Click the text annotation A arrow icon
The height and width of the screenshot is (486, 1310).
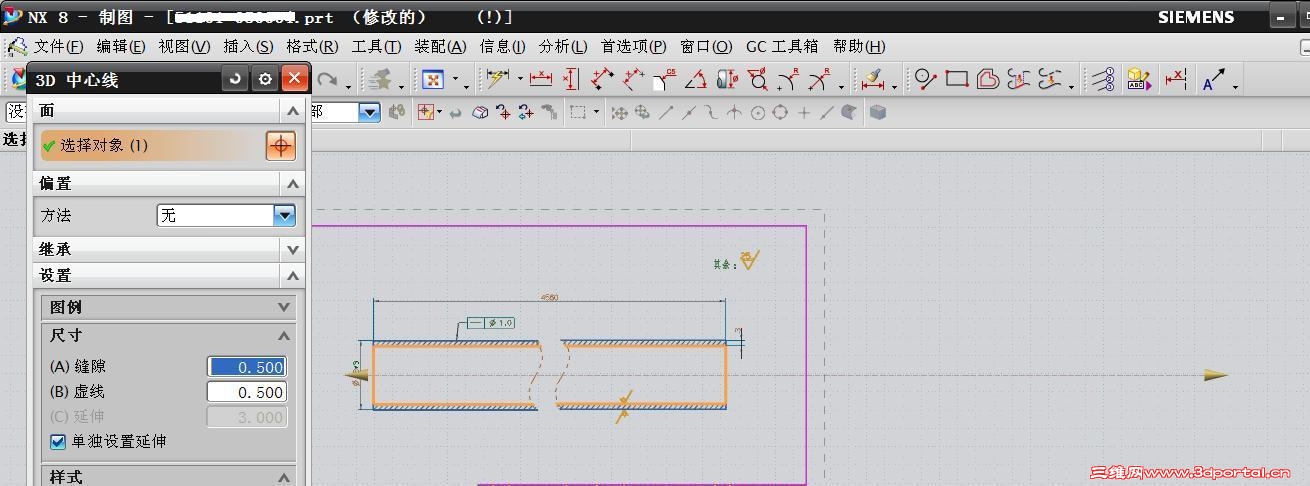pyautogui.click(x=1213, y=79)
